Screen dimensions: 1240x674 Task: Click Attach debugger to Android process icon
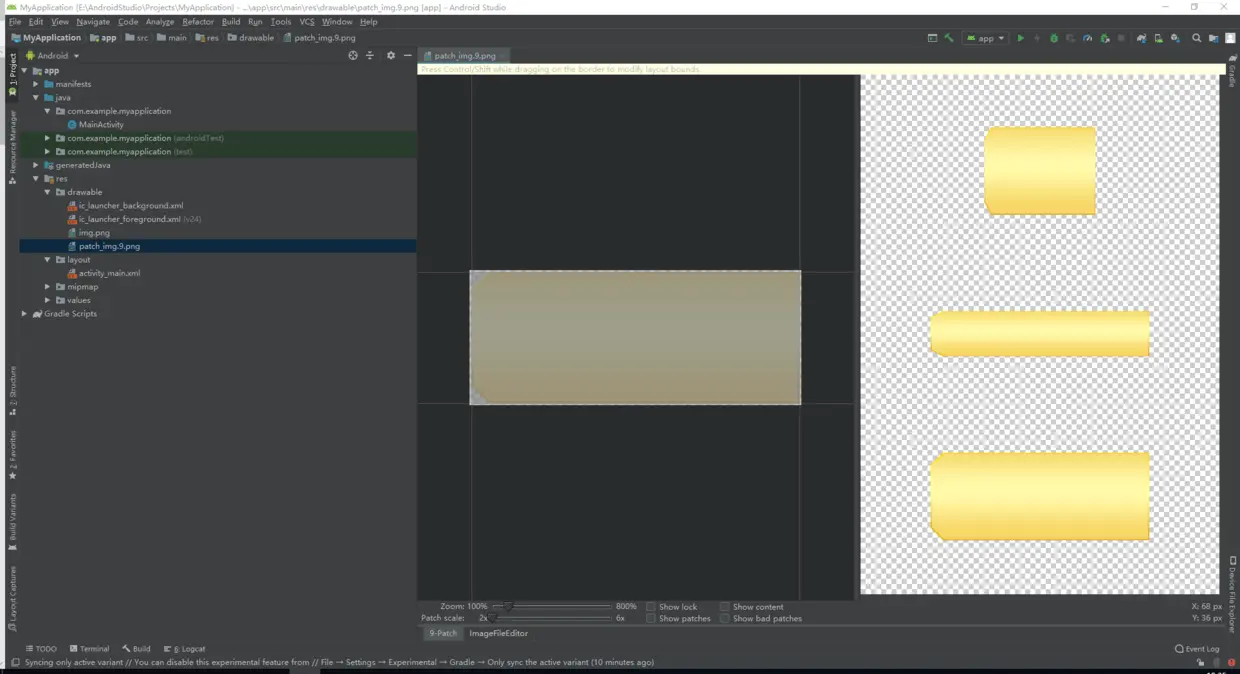coord(1105,38)
